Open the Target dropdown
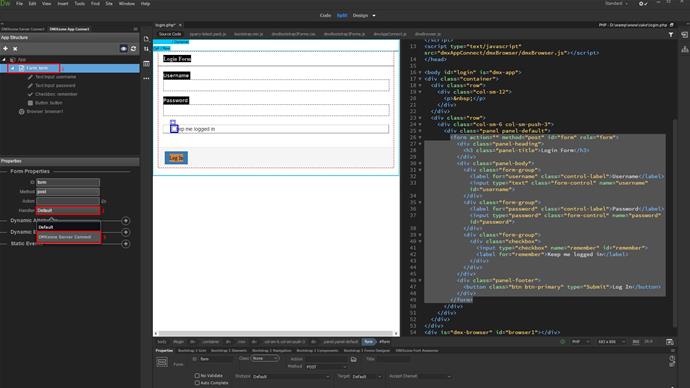 [x=367, y=377]
